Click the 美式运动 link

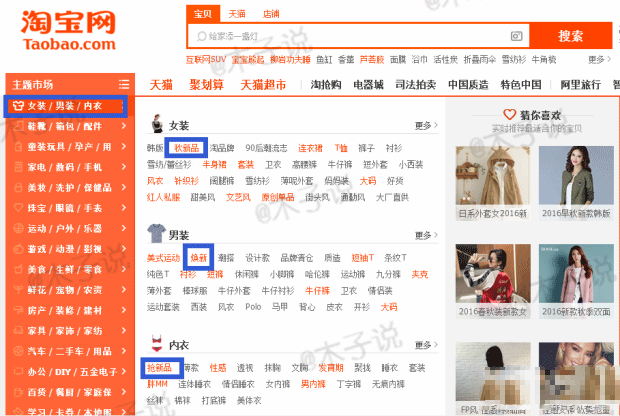click(163, 258)
